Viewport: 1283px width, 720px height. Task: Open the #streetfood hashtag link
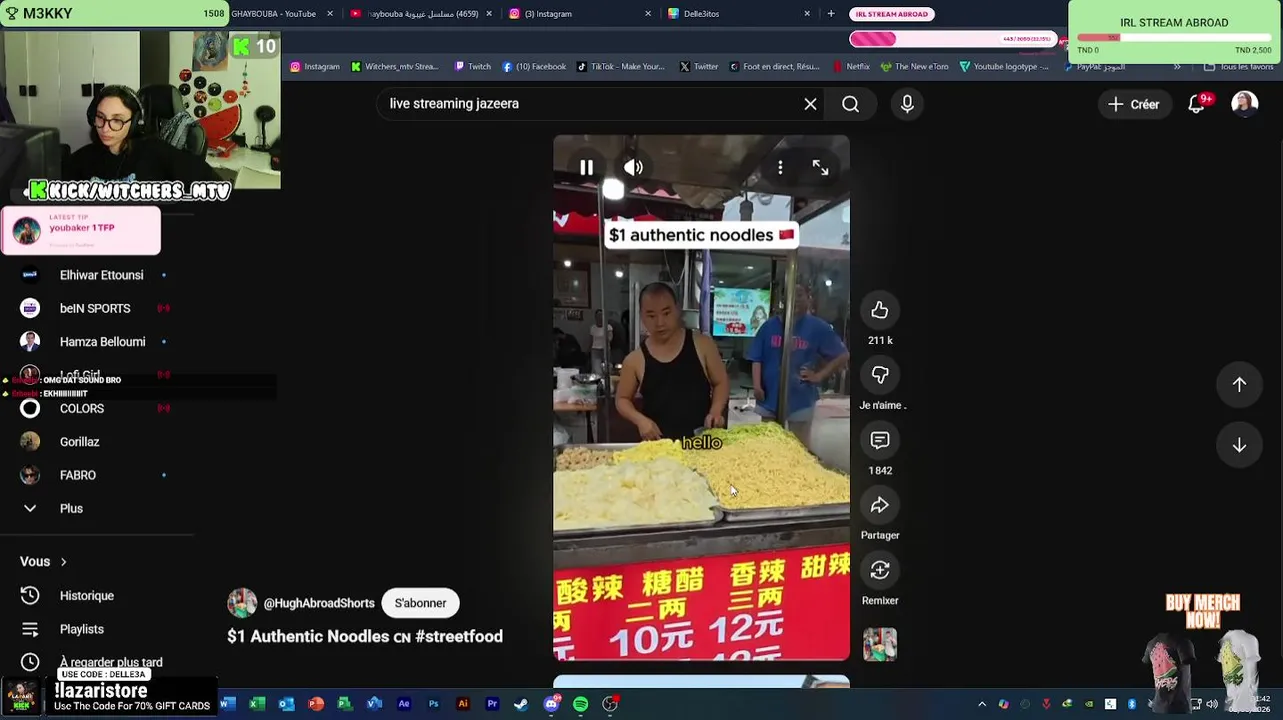coord(459,636)
